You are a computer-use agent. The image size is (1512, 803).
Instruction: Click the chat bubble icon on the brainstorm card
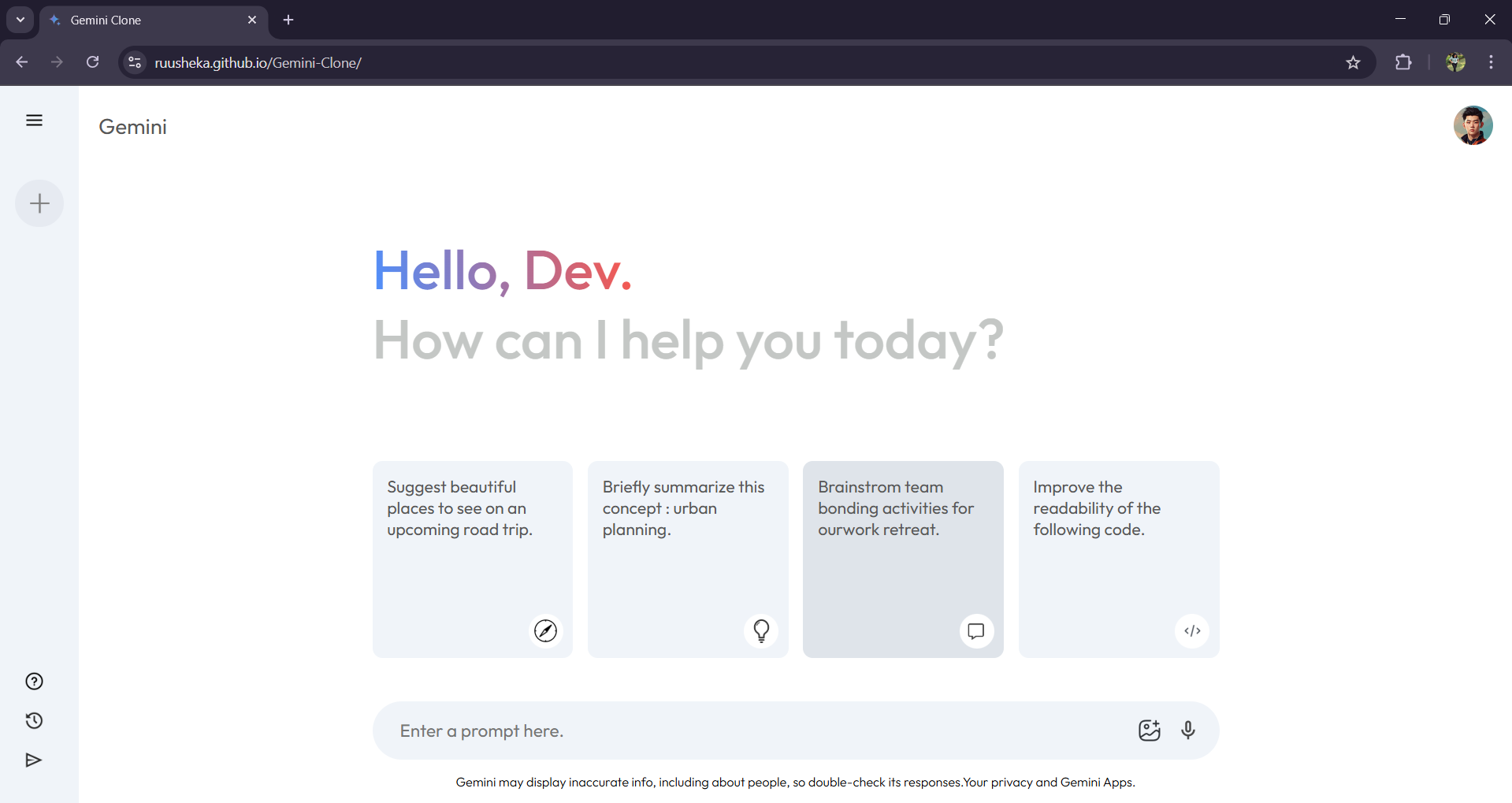tap(976, 630)
